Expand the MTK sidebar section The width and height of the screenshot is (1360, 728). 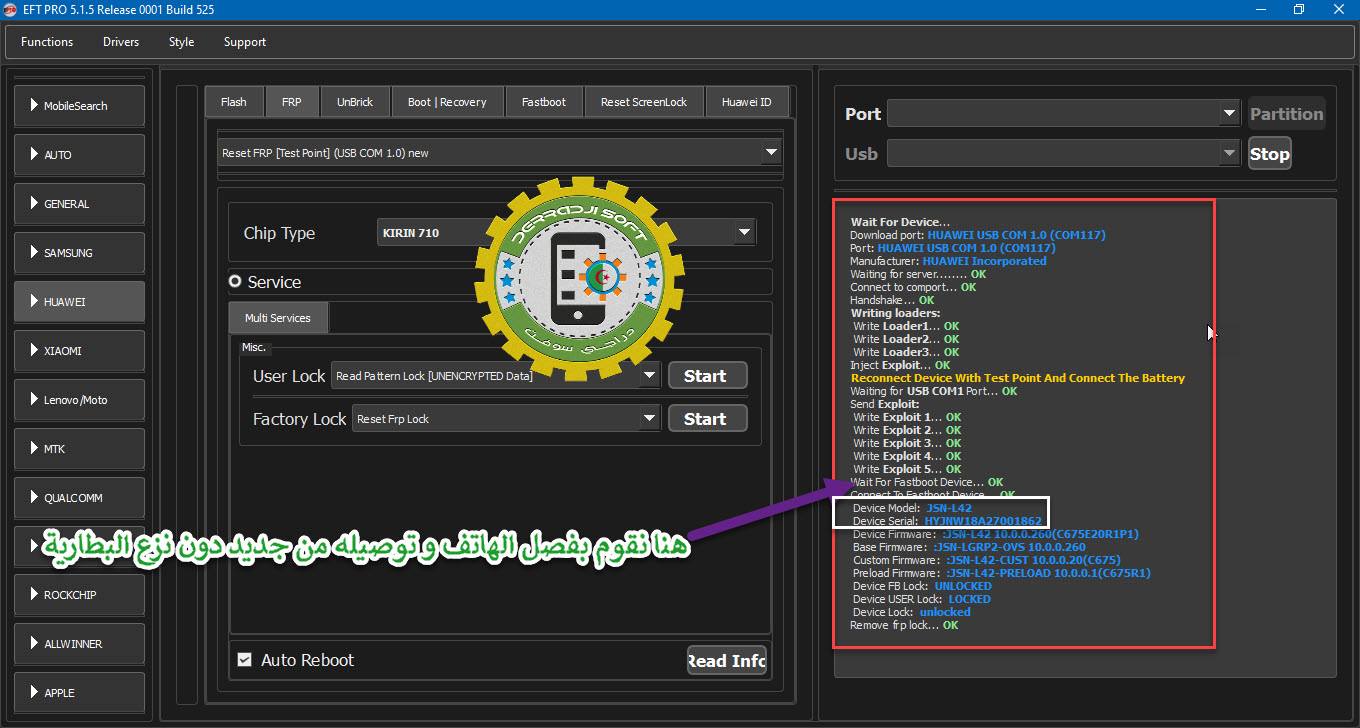coord(79,449)
